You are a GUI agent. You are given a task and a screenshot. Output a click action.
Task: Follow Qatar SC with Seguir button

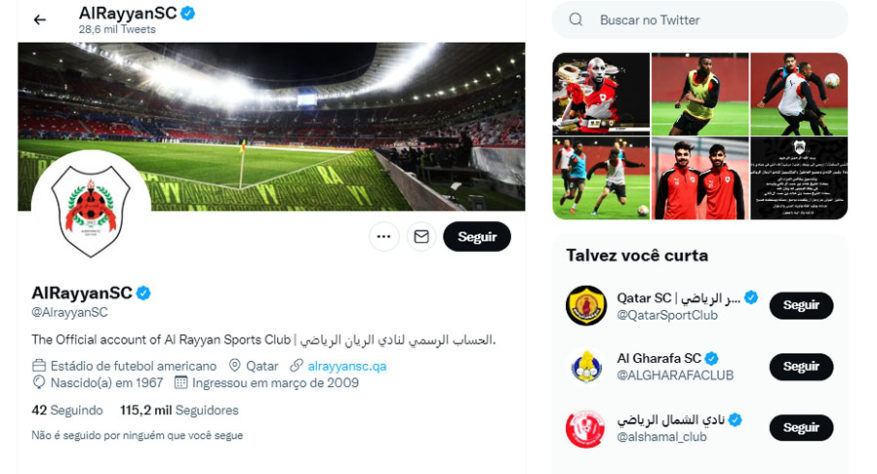(801, 306)
